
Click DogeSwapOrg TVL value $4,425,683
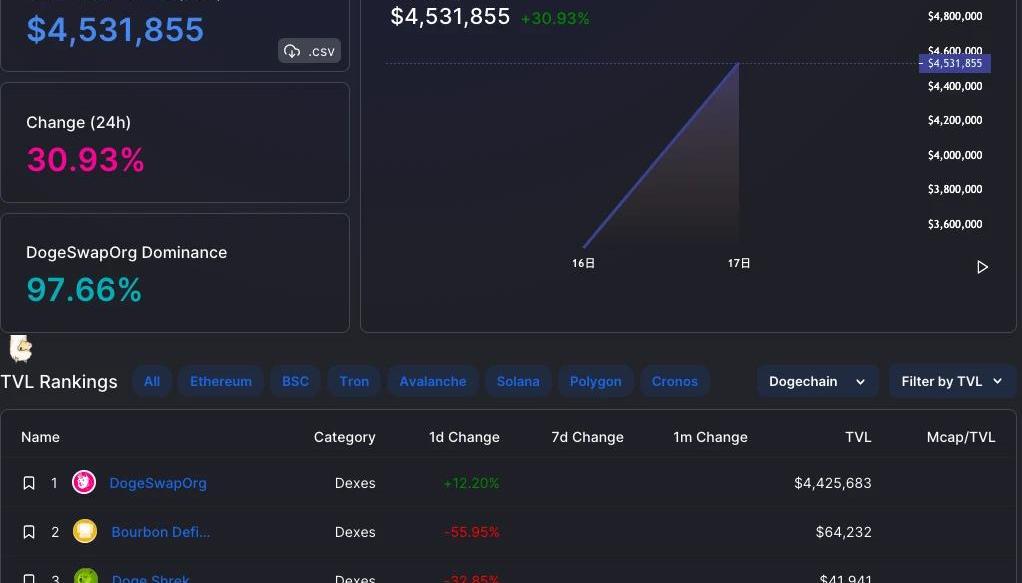pos(832,483)
